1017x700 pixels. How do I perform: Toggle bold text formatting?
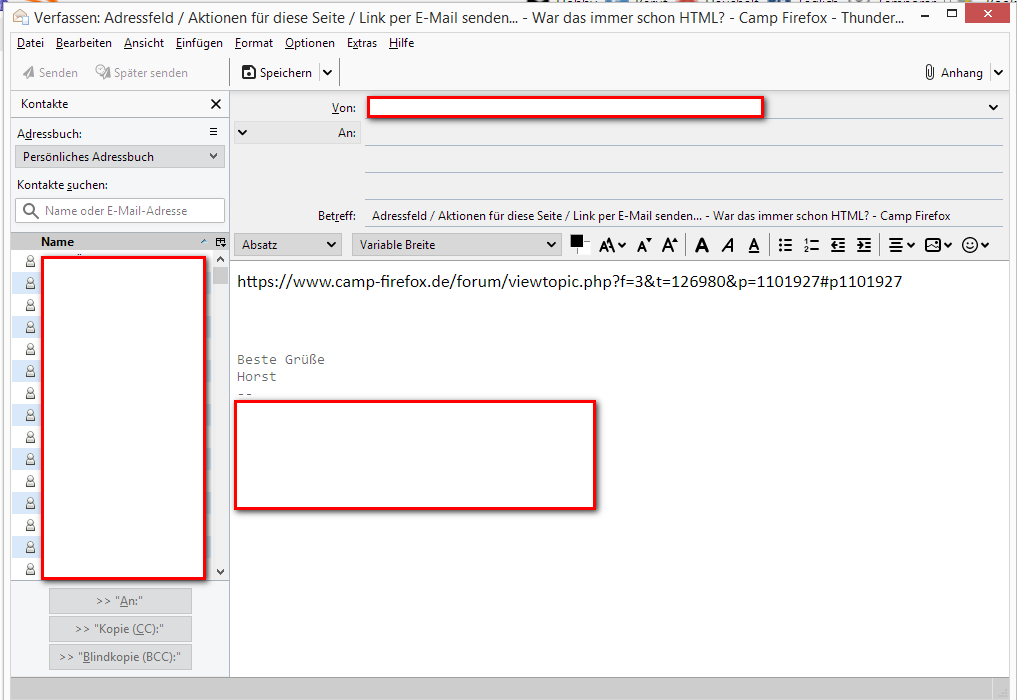click(x=702, y=245)
